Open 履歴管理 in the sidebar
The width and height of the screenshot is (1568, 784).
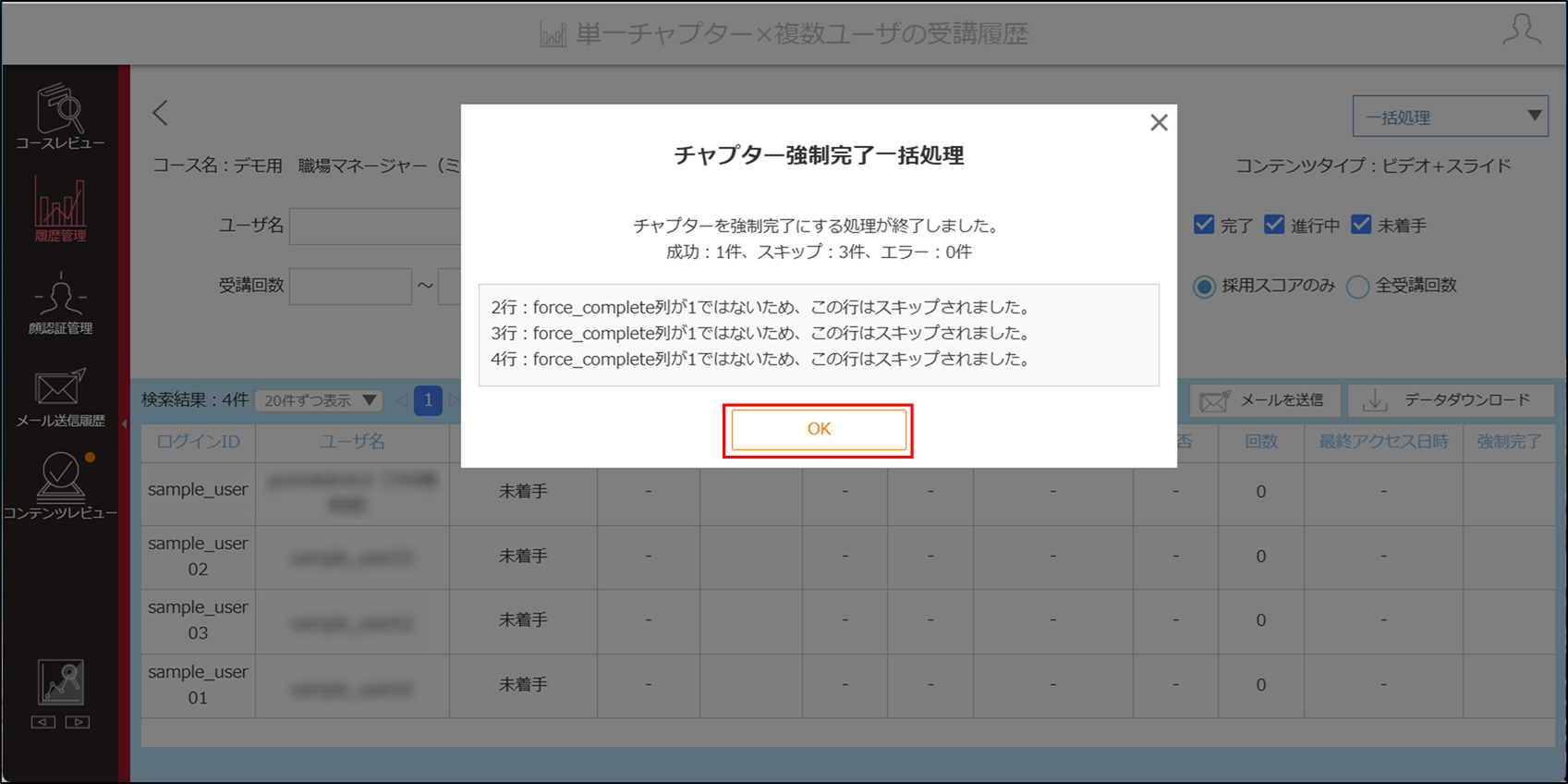coord(60,210)
